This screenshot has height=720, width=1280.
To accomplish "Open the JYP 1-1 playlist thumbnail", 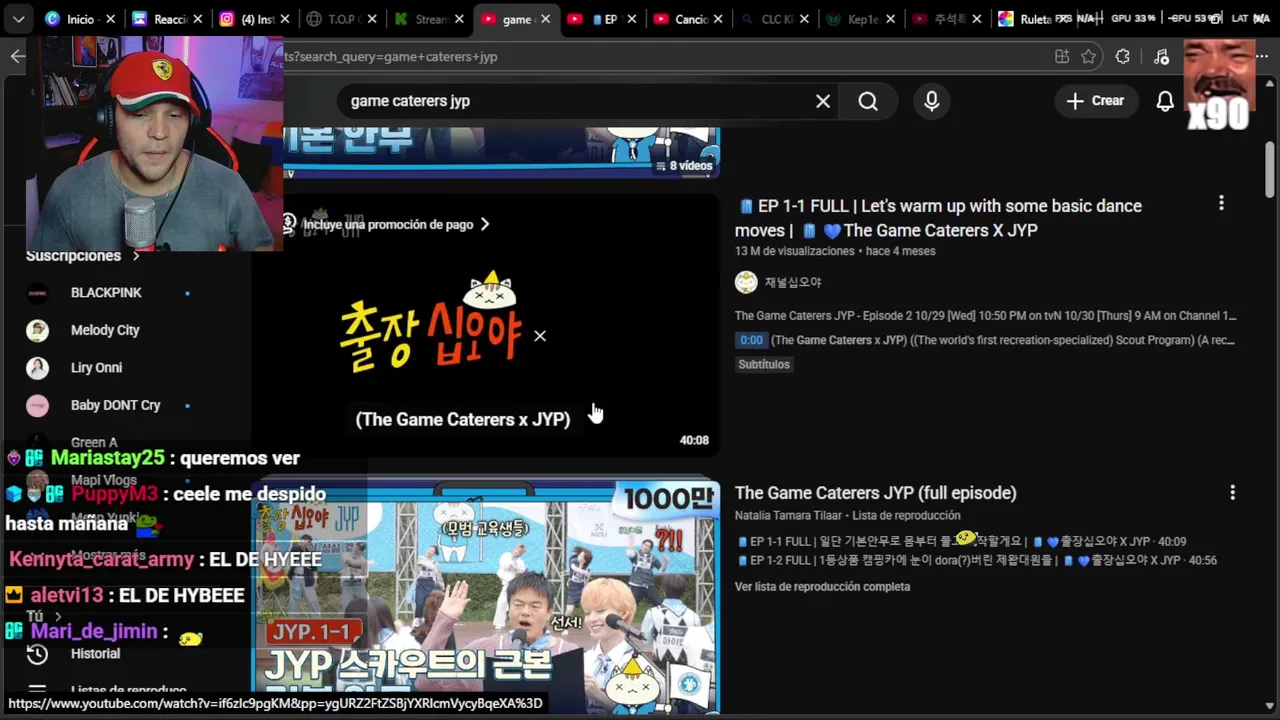I will pos(485,596).
